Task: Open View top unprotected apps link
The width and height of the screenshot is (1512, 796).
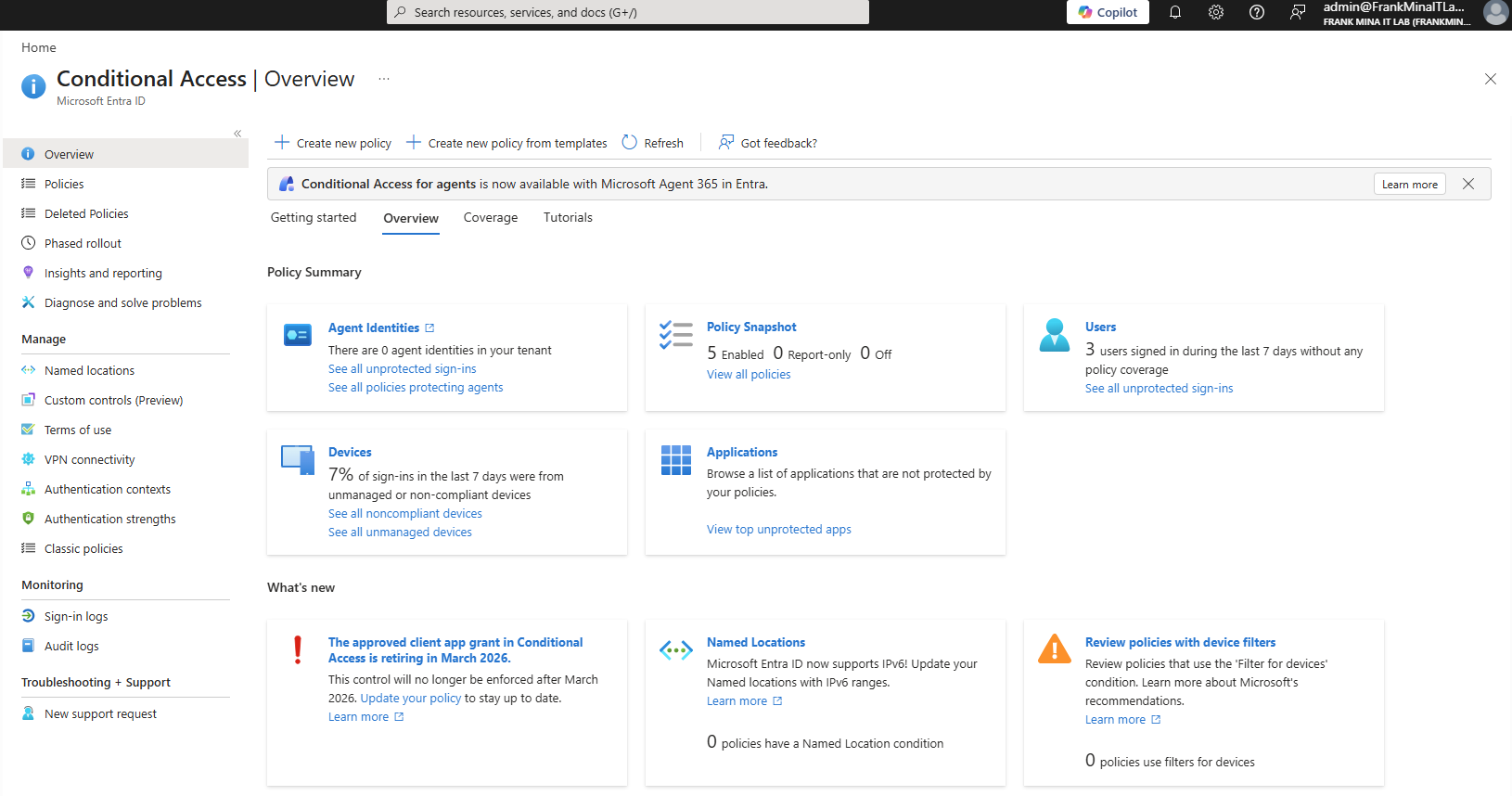Action: point(779,529)
